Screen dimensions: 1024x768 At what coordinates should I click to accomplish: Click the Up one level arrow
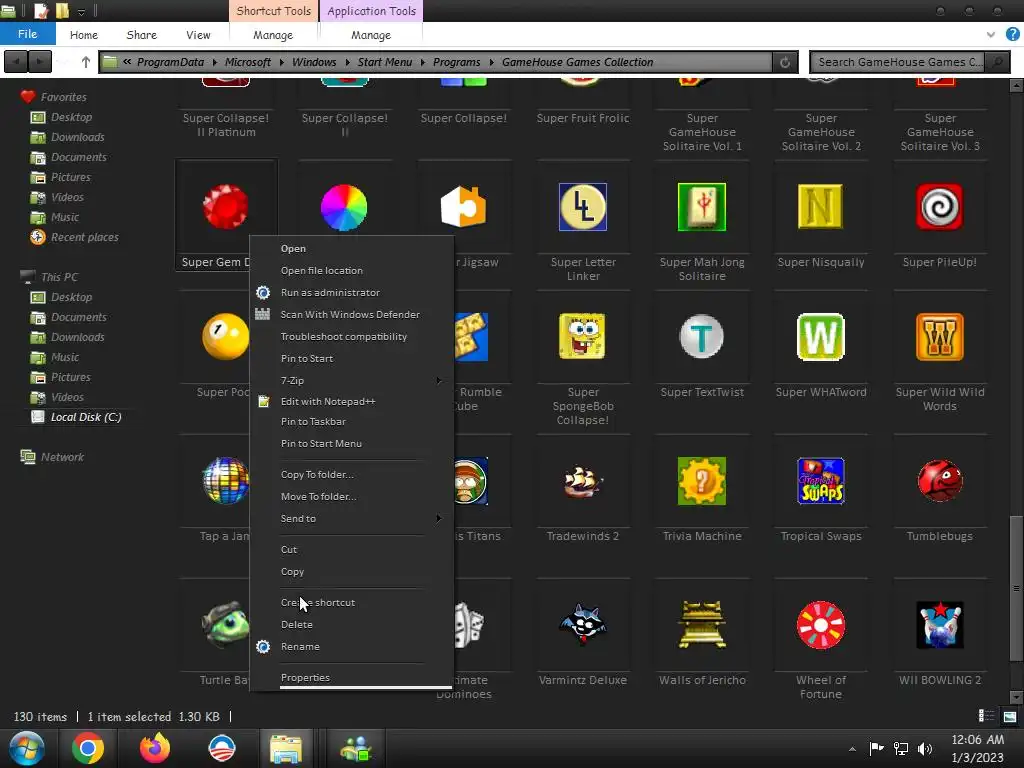click(x=86, y=62)
